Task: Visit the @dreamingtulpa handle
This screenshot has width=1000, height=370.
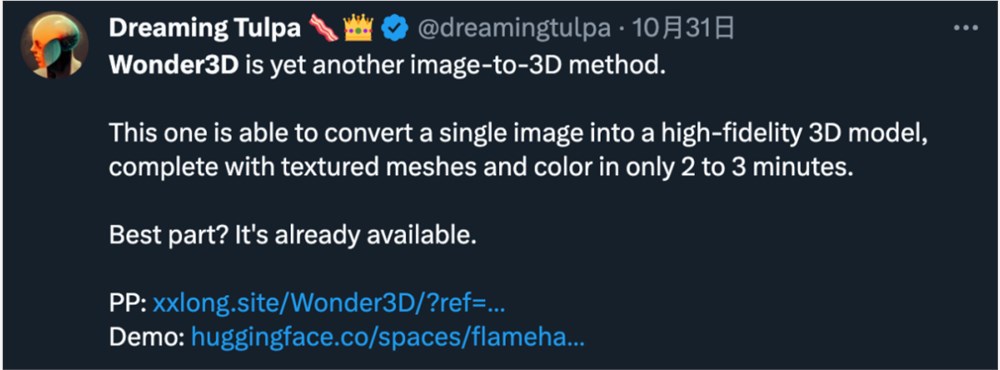Action: [x=513, y=29]
